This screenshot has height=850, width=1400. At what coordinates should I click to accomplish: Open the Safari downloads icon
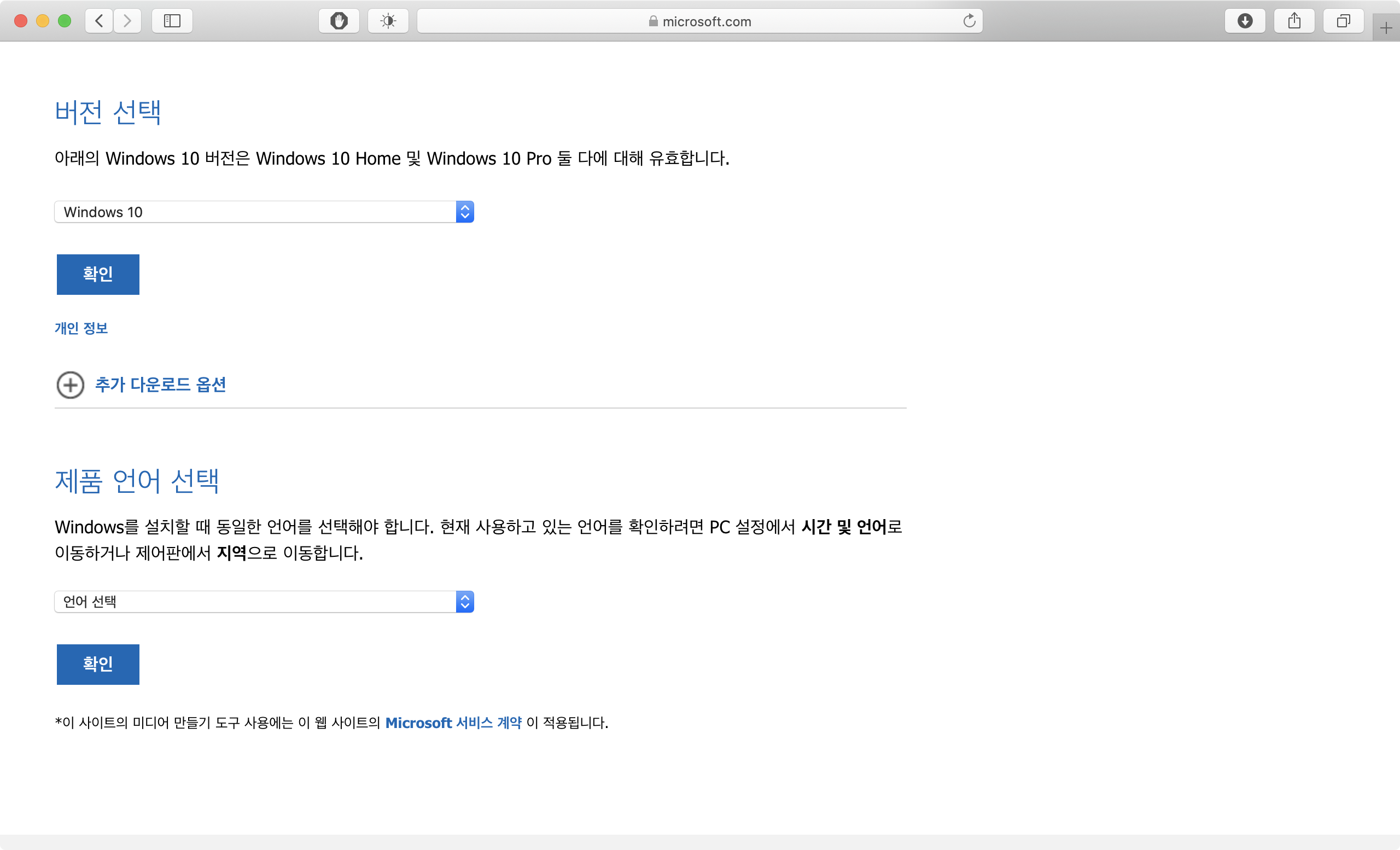[x=1245, y=21]
